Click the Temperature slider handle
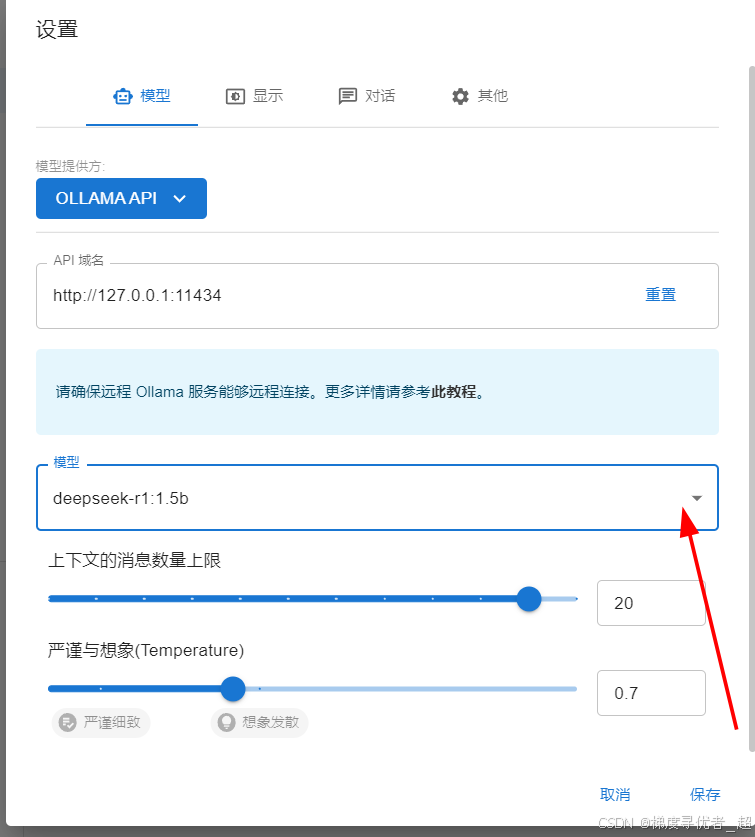This screenshot has width=755, height=837. [x=233, y=689]
